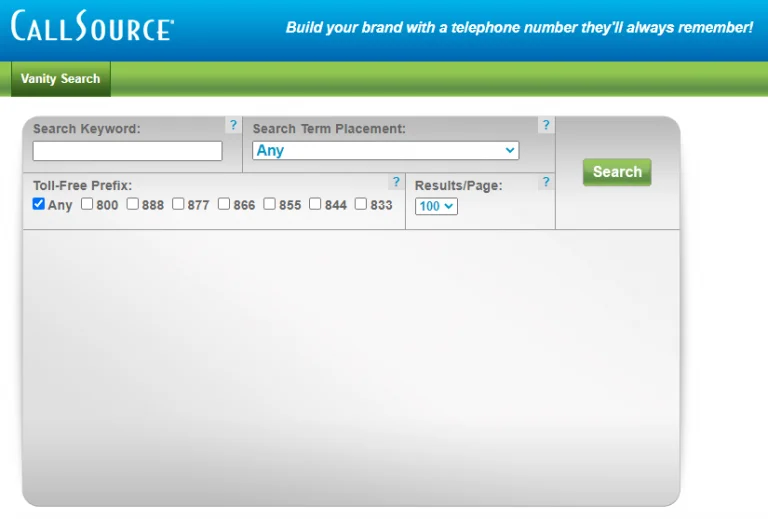Image resolution: width=768 pixels, height=519 pixels.
Task: Turn on the 833 prefix checkbox
Action: coord(361,204)
